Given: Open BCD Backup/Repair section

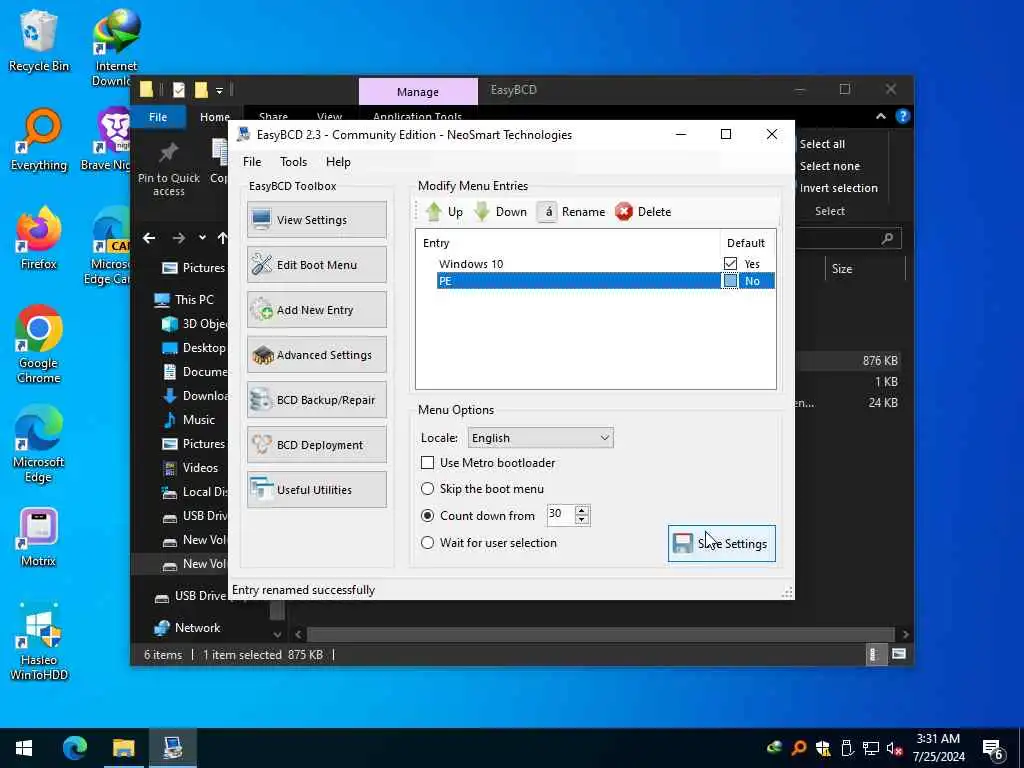Looking at the screenshot, I should (317, 400).
